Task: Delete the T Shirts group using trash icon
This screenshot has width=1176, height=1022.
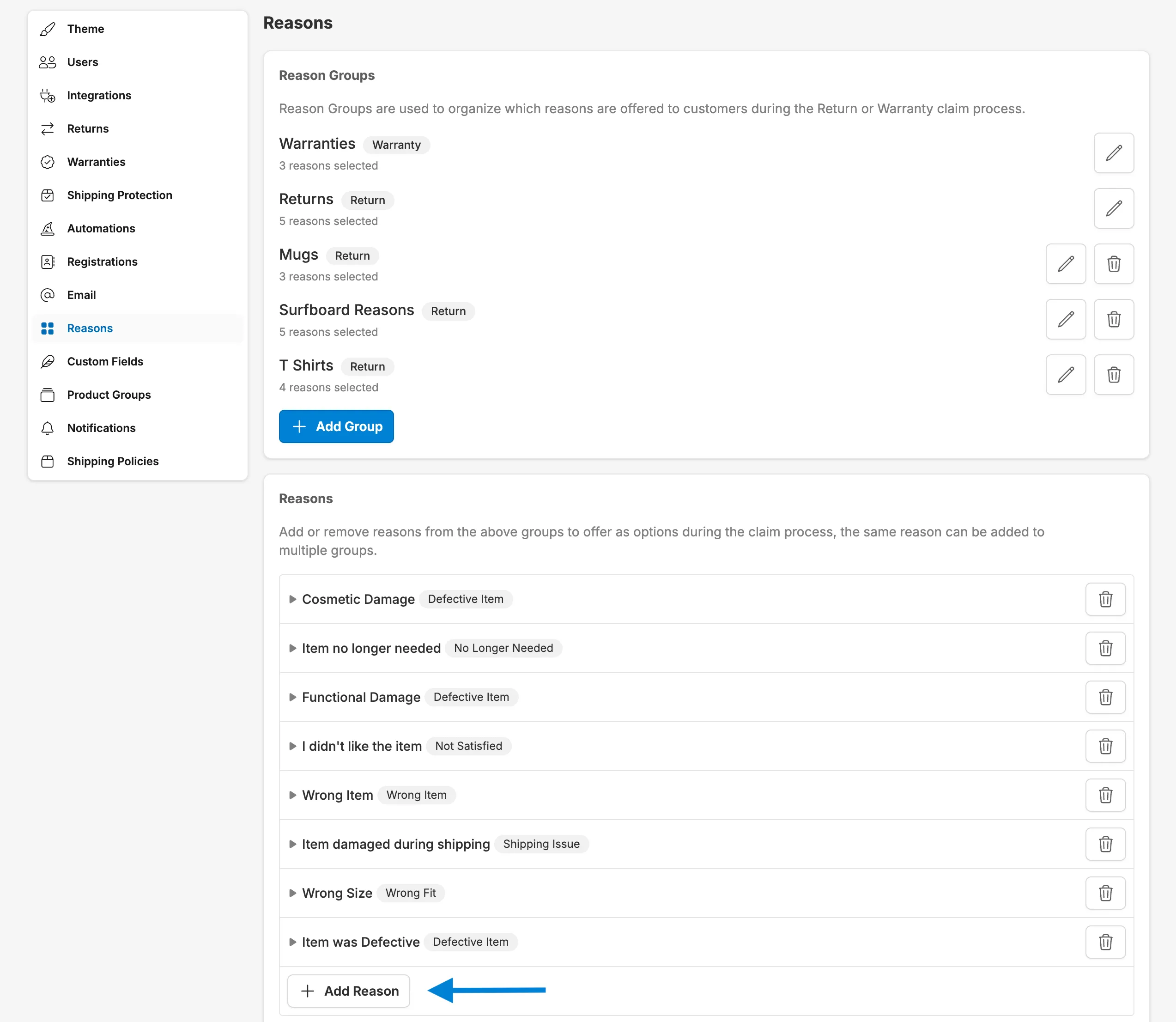Action: tap(1113, 374)
